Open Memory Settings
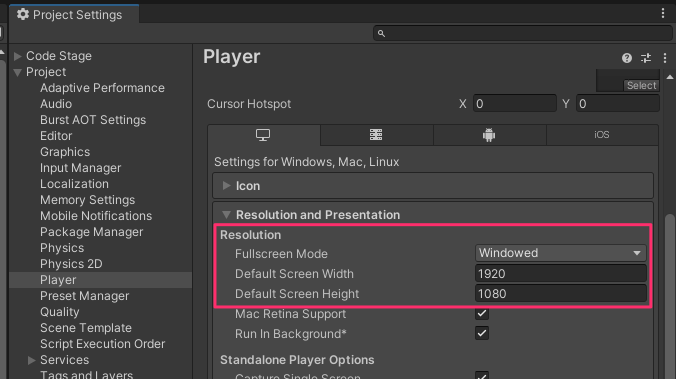 click(88, 200)
